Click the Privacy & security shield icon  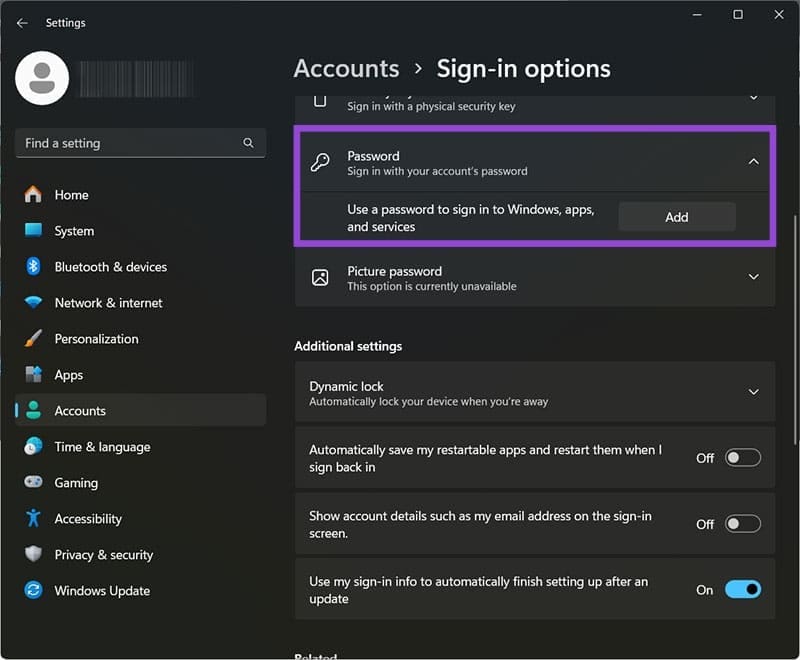pyautogui.click(x=34, y=555)
